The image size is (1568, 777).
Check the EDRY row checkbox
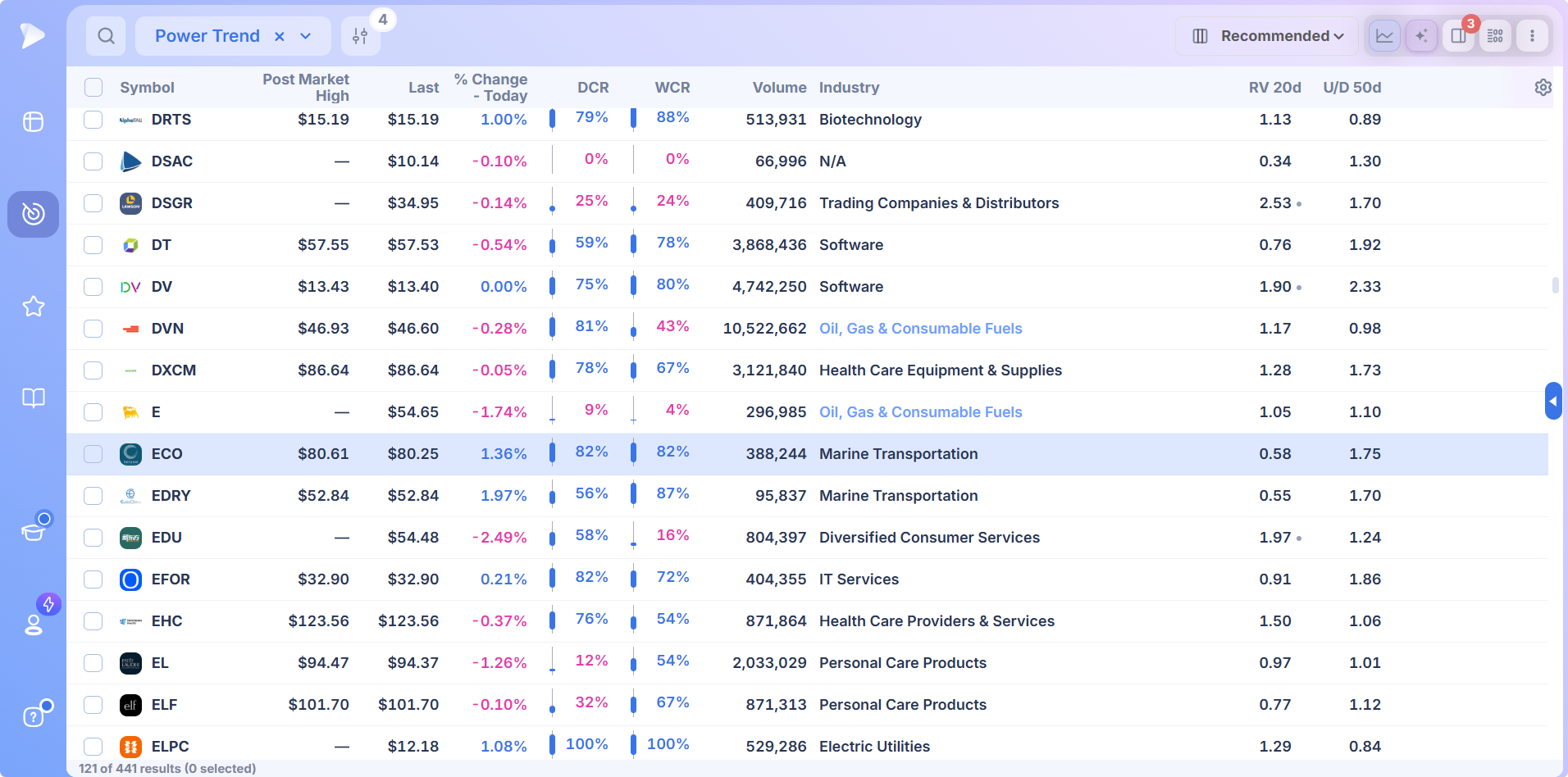[x=93, y=496]
